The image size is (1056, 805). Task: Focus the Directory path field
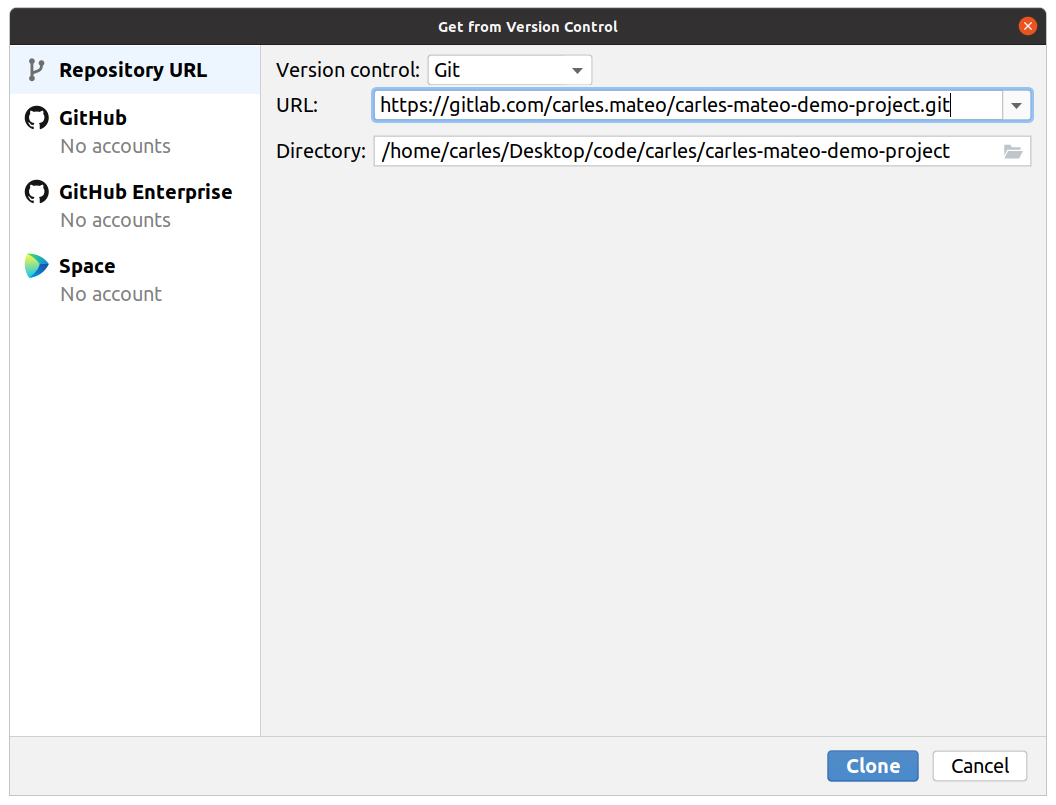coord(702,152)
